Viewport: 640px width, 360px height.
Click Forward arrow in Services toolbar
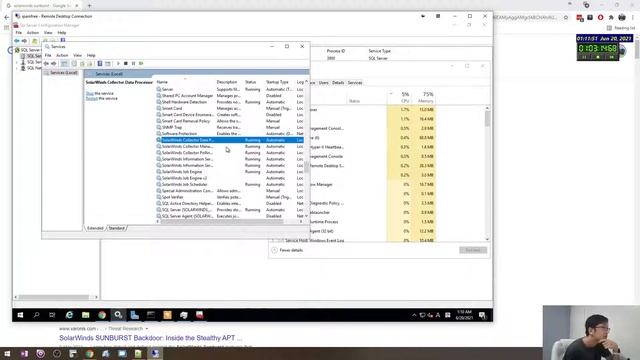click(53, 64)
